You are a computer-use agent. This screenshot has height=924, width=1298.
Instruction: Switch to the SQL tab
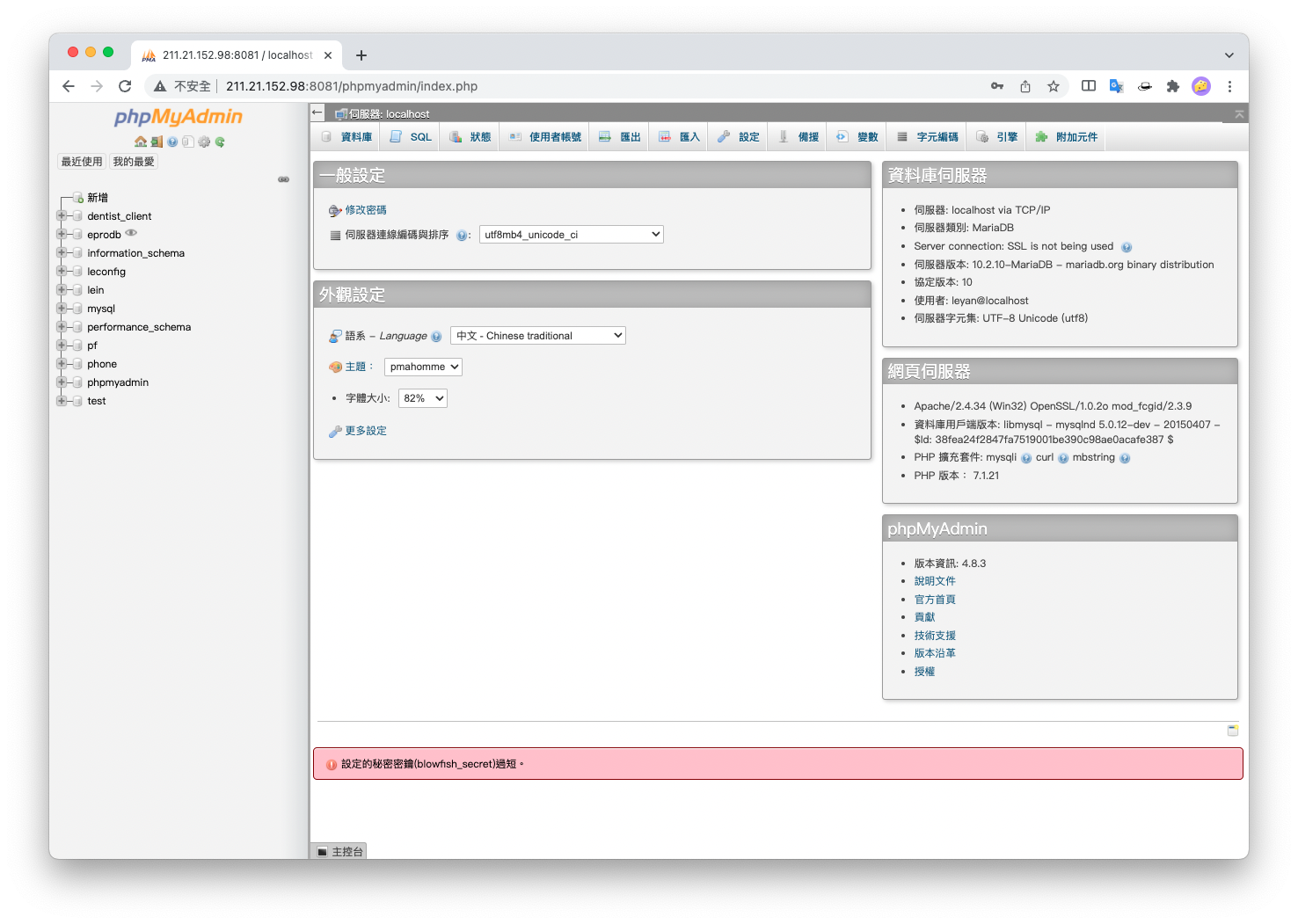tap(411, 137)
